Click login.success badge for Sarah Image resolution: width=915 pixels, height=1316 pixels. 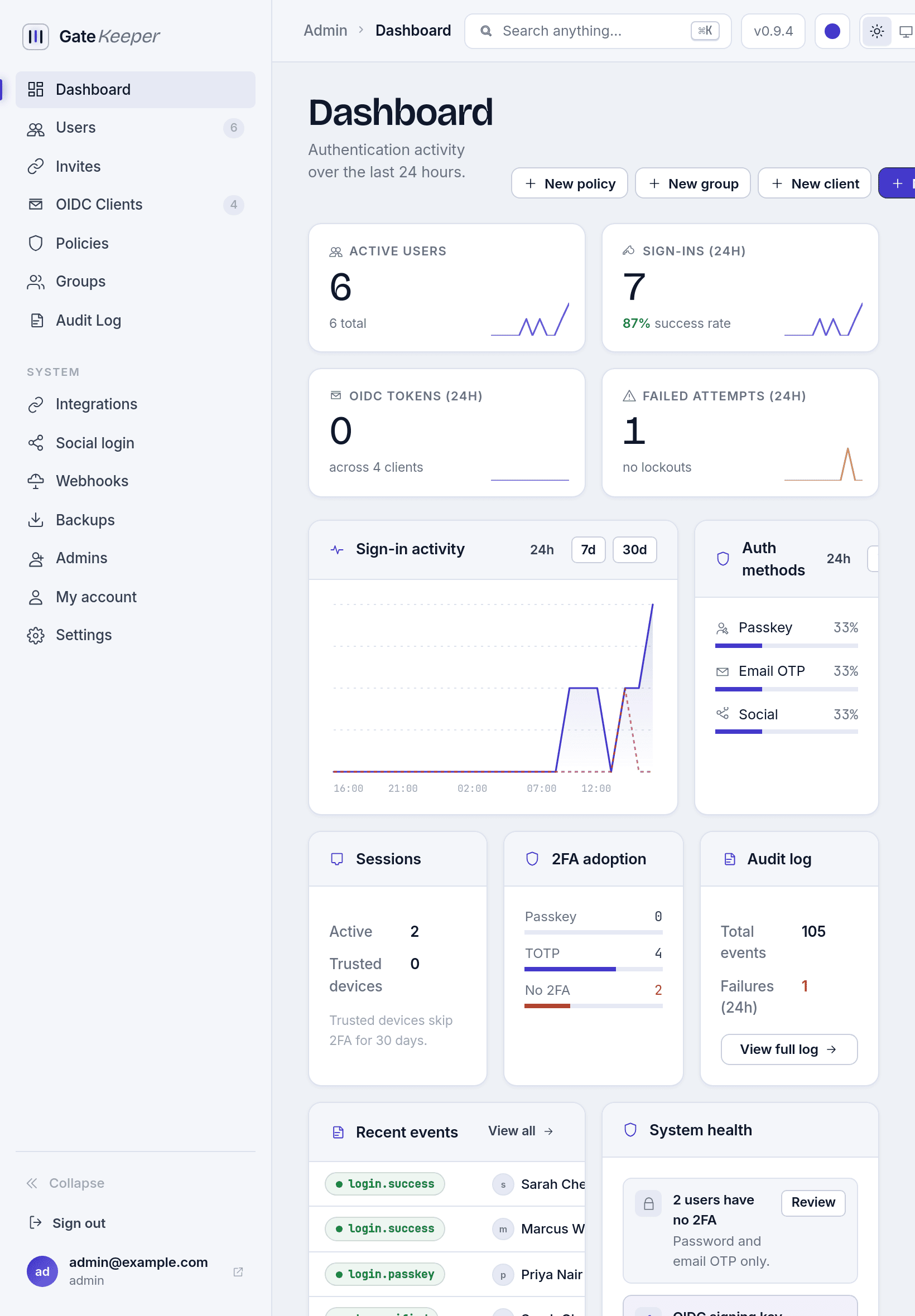[x=384, y=1184]
